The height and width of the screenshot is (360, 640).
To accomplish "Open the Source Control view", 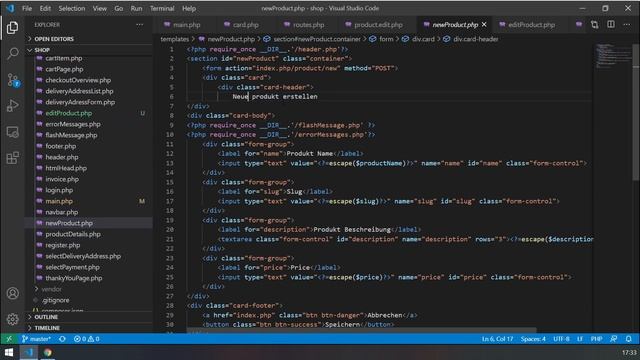I will [13, 80].
